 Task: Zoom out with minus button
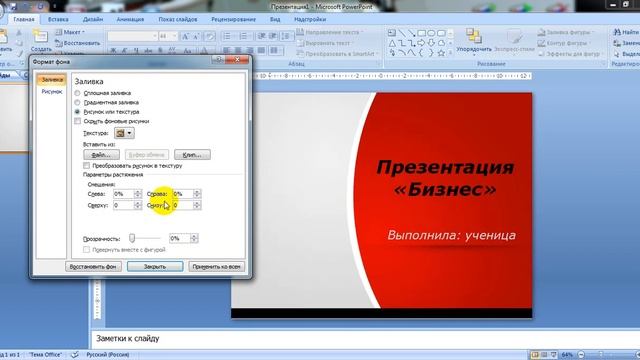(581, 355)
